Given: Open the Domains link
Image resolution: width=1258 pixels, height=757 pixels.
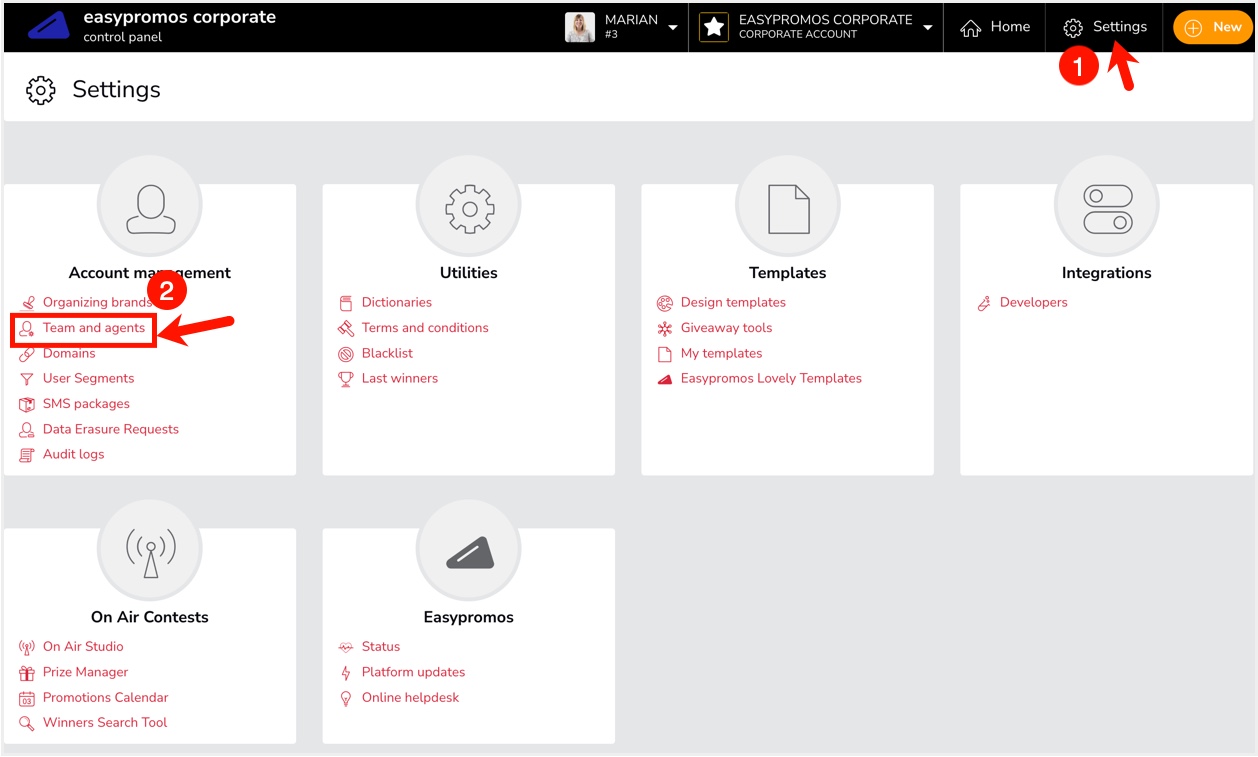Looking at the screenshot, I should point(69,353).
